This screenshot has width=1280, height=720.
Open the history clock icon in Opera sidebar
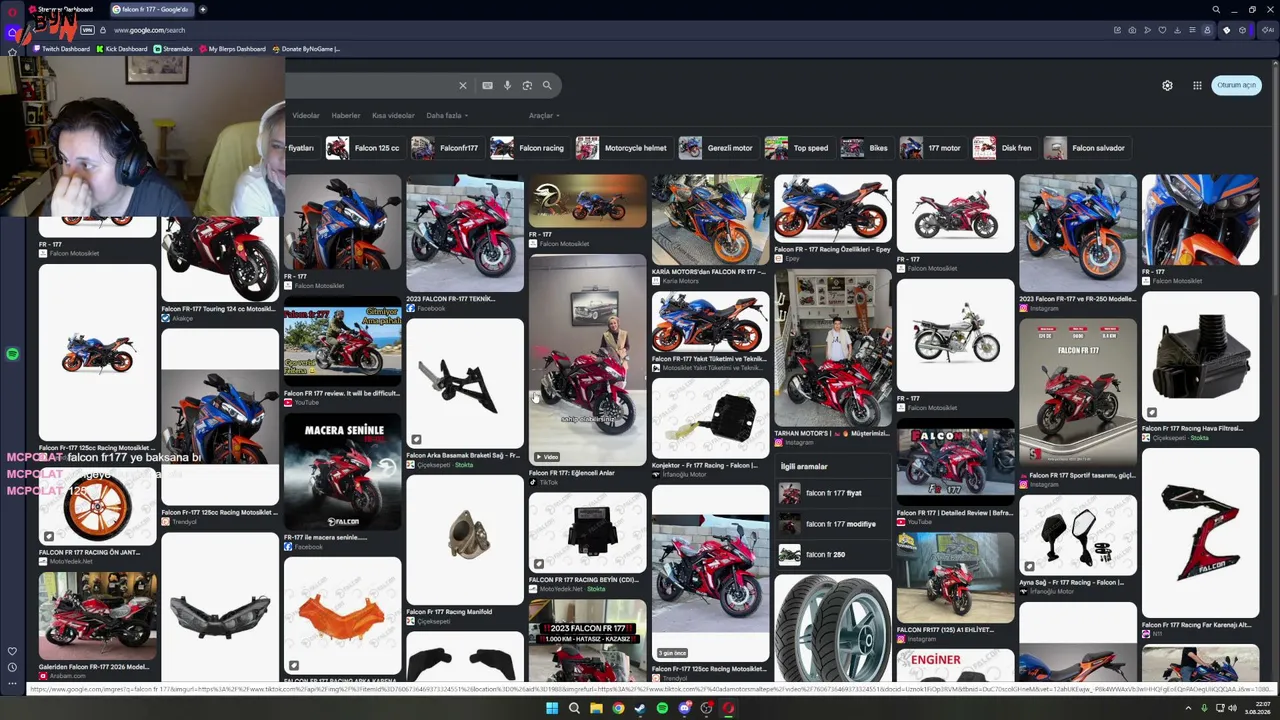tap(12, 667)
